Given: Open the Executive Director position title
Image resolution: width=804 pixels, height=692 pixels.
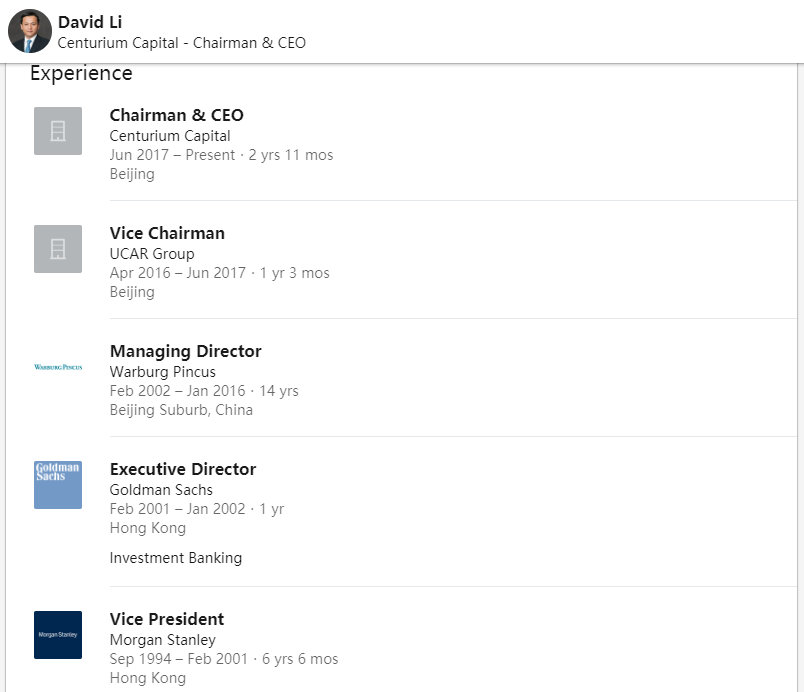Looking at the screenshot, I should tap(183, 469).
